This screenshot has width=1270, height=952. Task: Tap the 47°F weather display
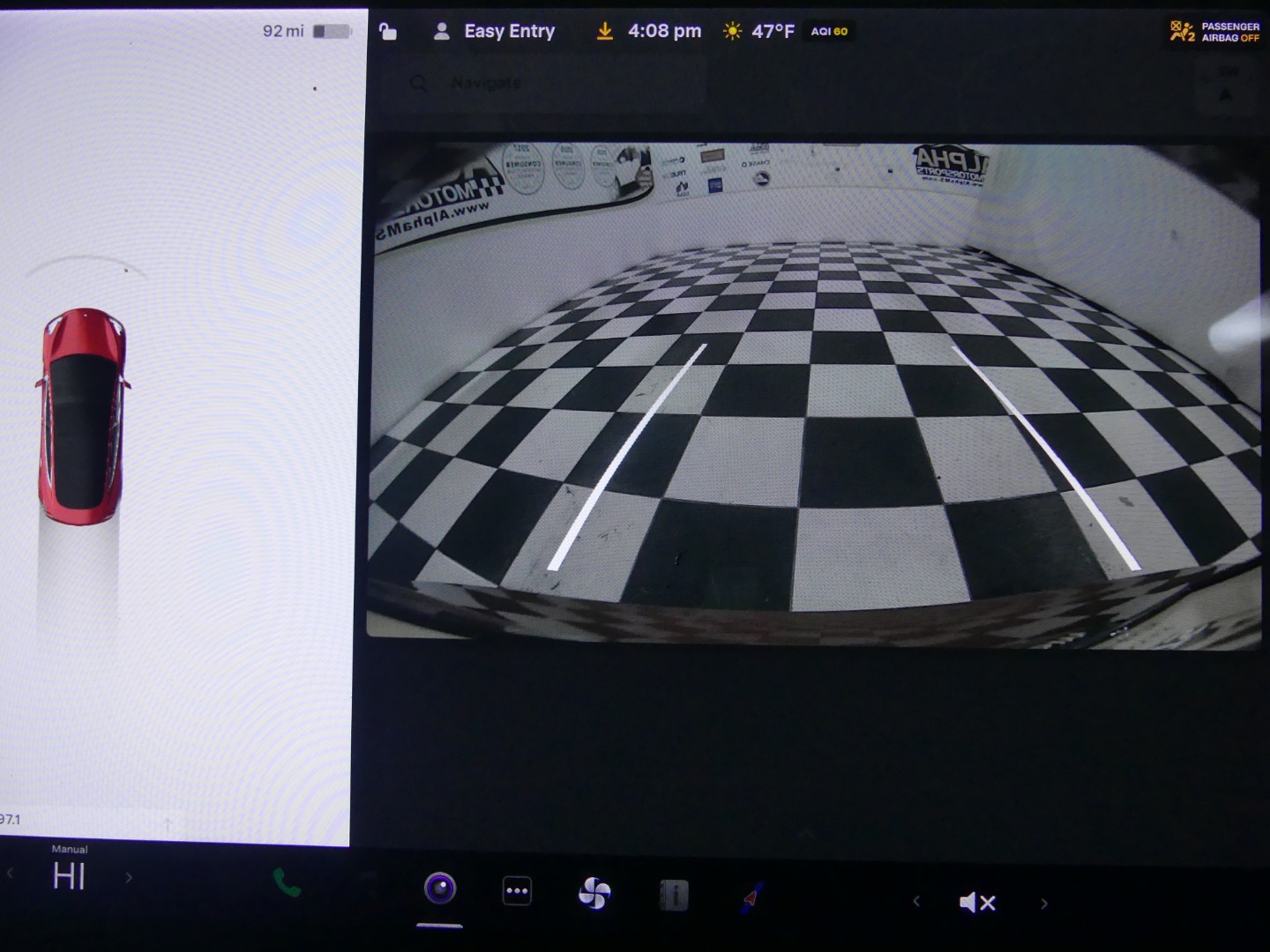pos(759,32)
